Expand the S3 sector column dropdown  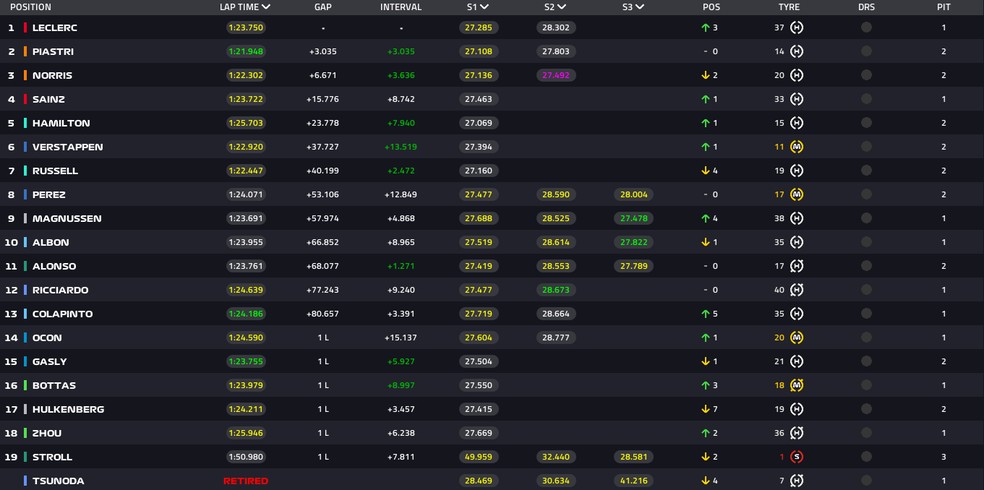640,7
